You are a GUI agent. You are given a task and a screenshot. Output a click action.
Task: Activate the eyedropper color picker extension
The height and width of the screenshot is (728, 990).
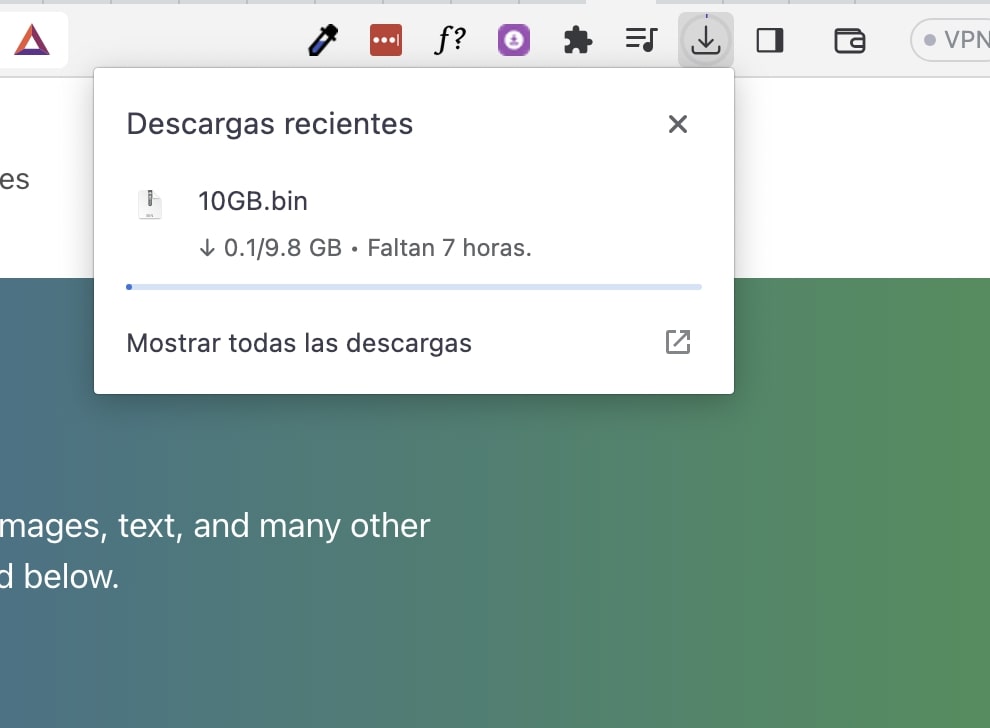tap(323, 40)
